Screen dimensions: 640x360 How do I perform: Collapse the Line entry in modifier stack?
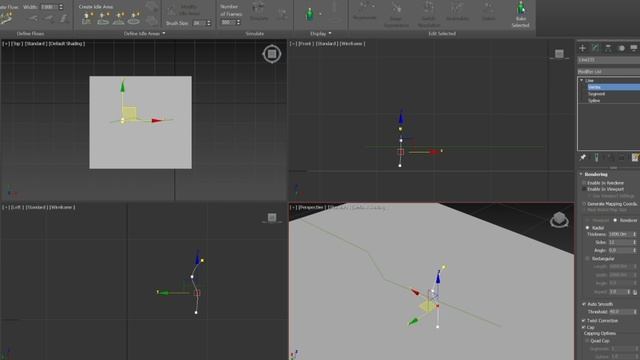tap(581, 80)
